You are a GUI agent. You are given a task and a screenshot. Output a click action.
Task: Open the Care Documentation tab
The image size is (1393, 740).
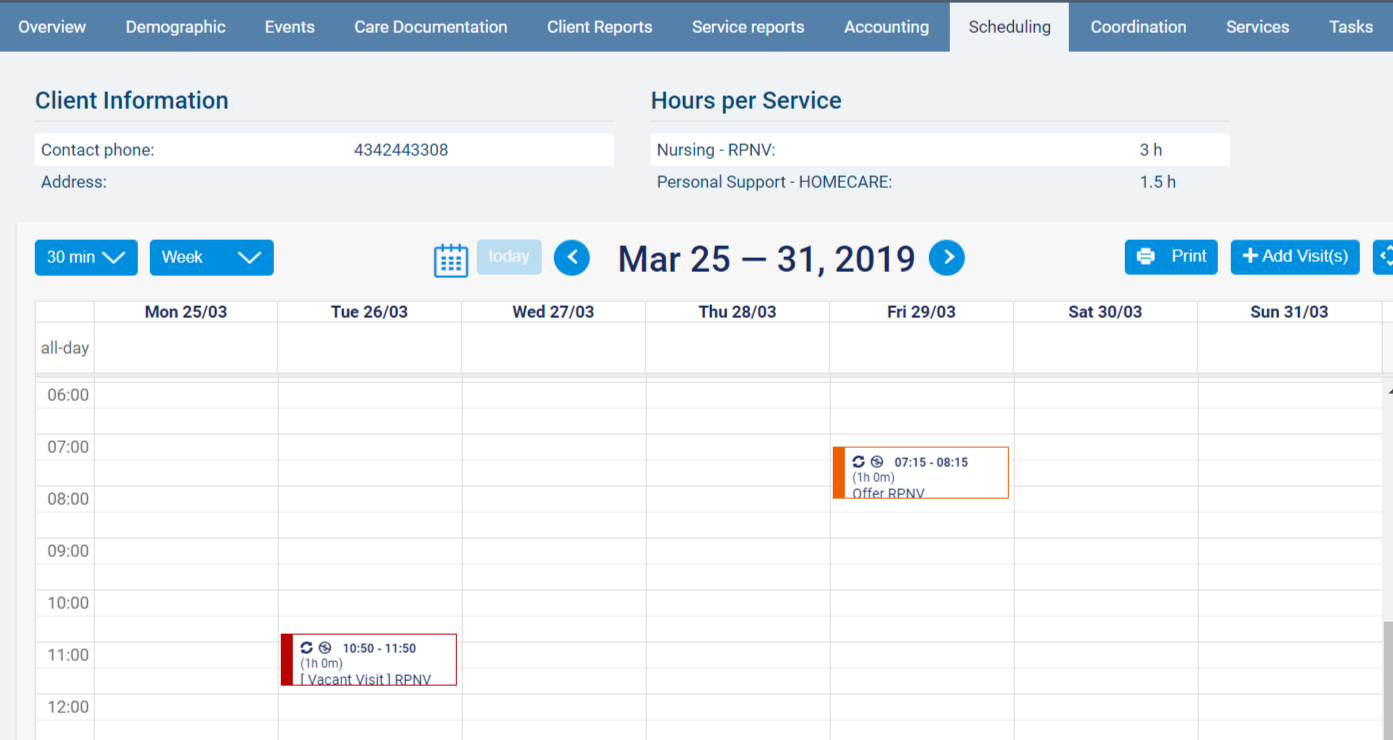[x=430, y=27]
